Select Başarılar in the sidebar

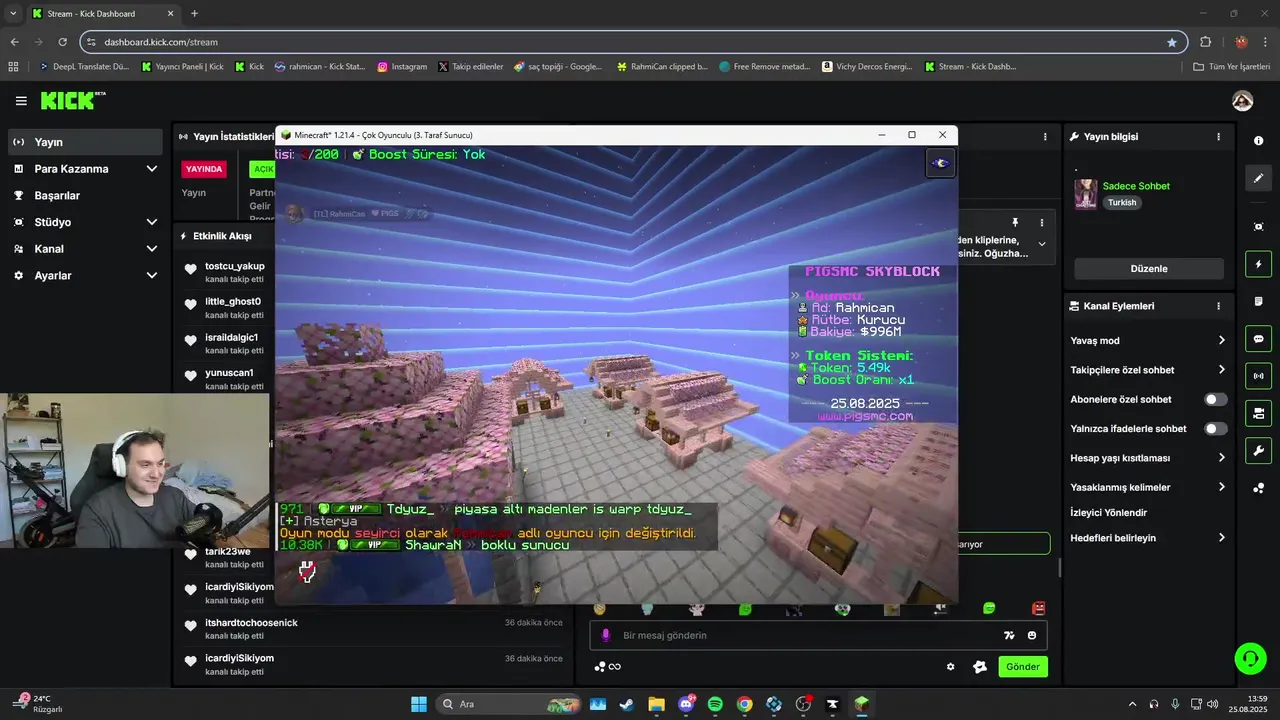point(85,195)
